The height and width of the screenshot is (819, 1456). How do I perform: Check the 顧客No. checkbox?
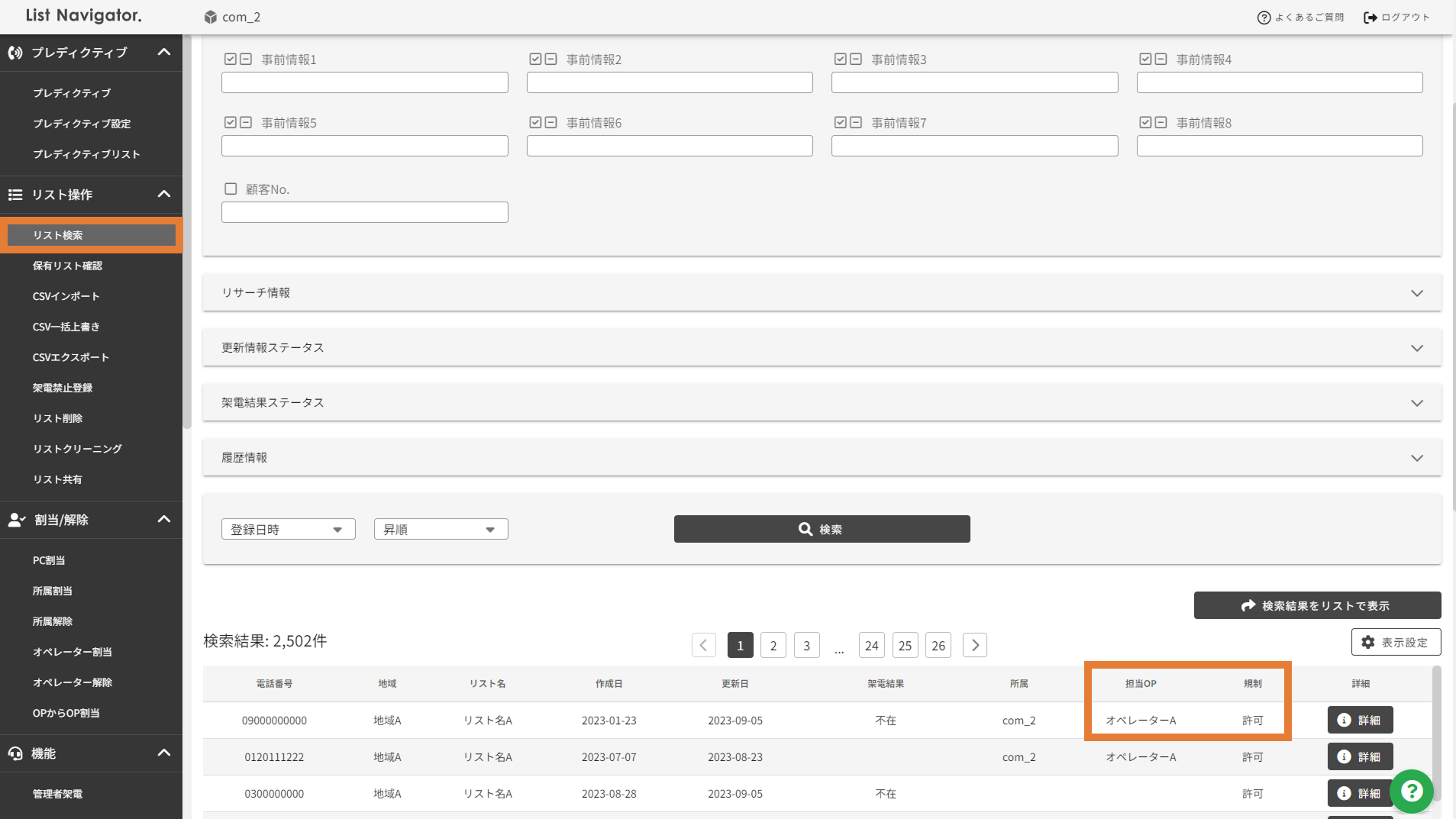coord(231,189)
